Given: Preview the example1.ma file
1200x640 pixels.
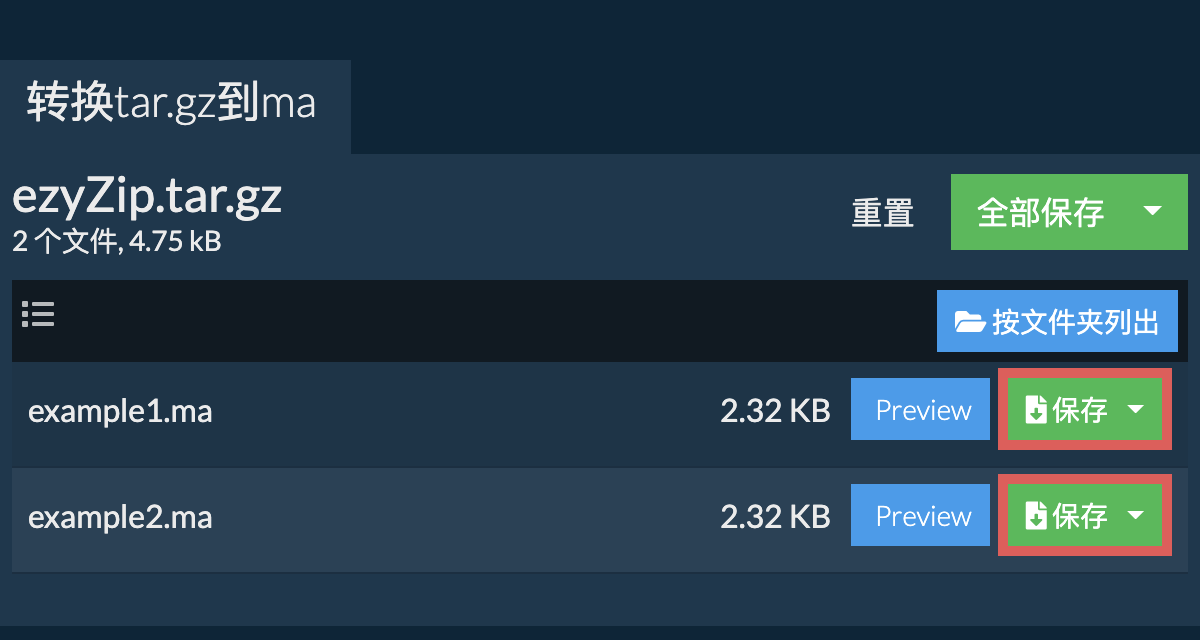Looking at the screenshot, I should tap(923, 410).
